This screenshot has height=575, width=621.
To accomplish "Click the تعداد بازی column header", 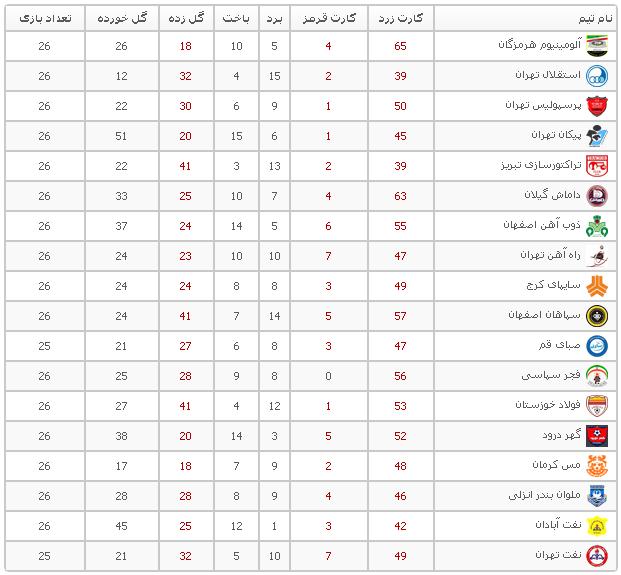I will [x=45, y=18].
